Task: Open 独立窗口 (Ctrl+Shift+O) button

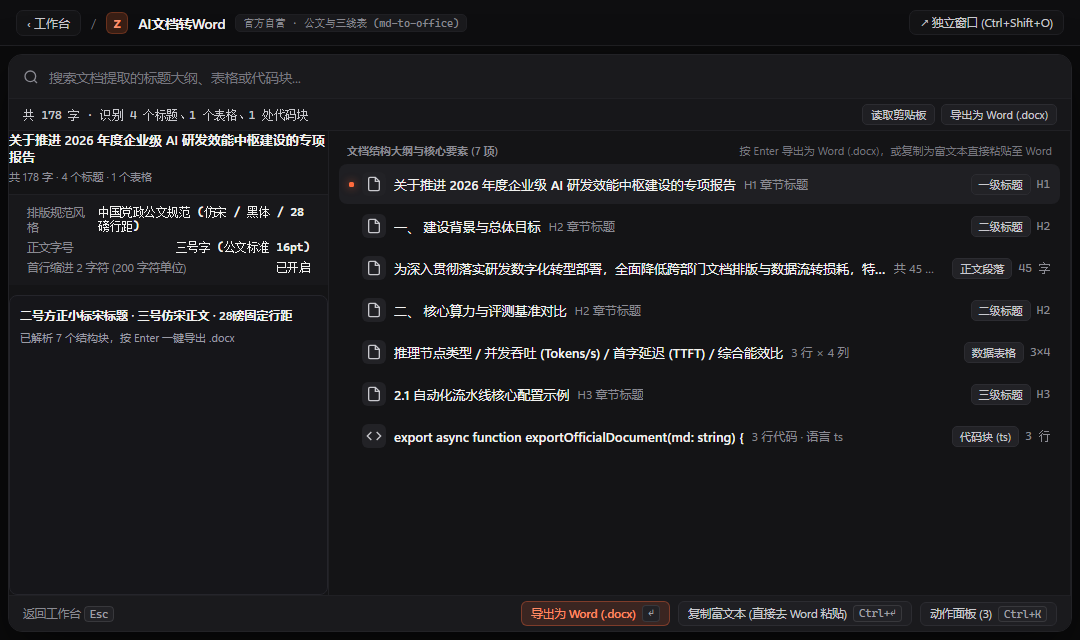Action: tap(986, 23)
